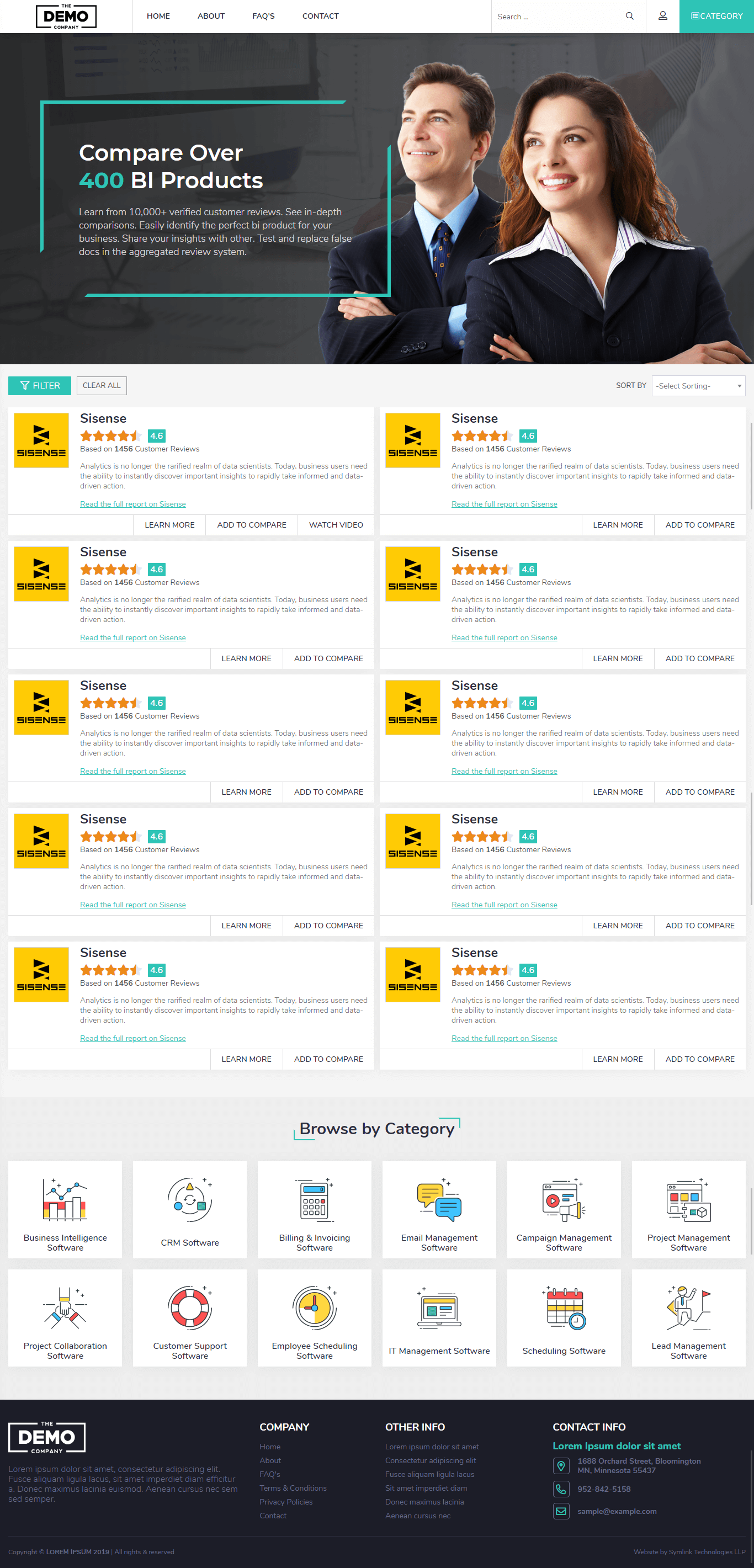Click footer address 1688 Orchard Street
Image resolution: width=754 pixels, height=1568 pixels.
click(639, 1465)
